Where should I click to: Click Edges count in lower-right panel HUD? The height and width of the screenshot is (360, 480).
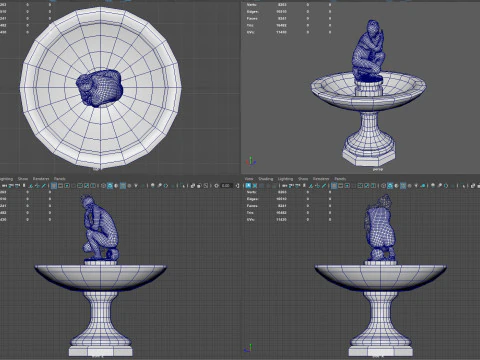282,199
